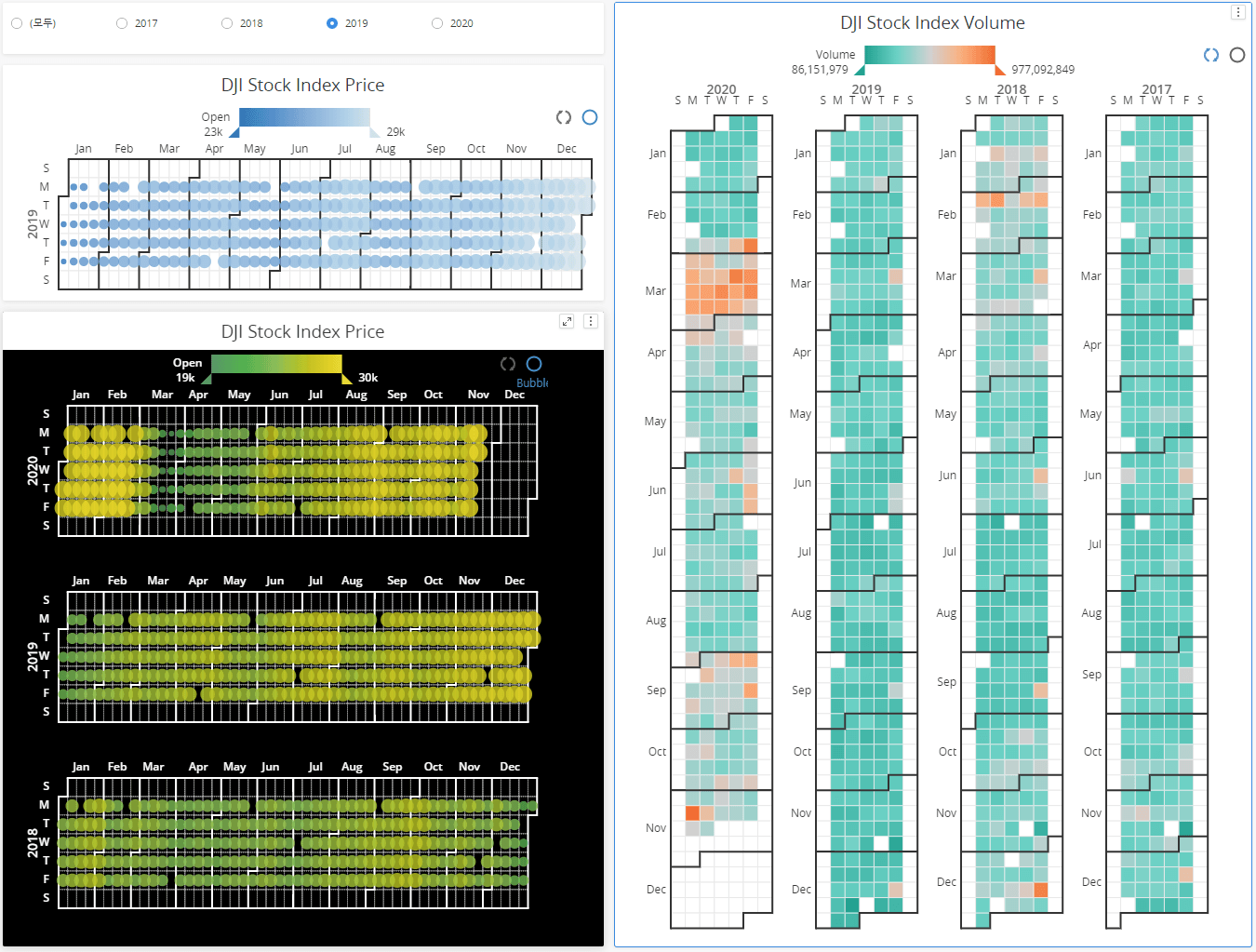The image size is (1256, 952).
Task: Select the 2018 year radio button
Action: click(x=227, y=23)
